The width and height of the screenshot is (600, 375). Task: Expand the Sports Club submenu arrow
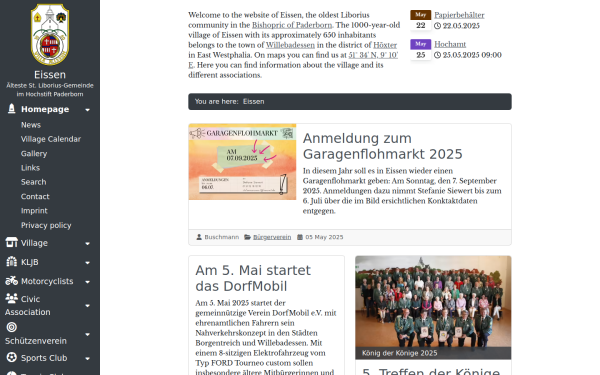point(88,359)
